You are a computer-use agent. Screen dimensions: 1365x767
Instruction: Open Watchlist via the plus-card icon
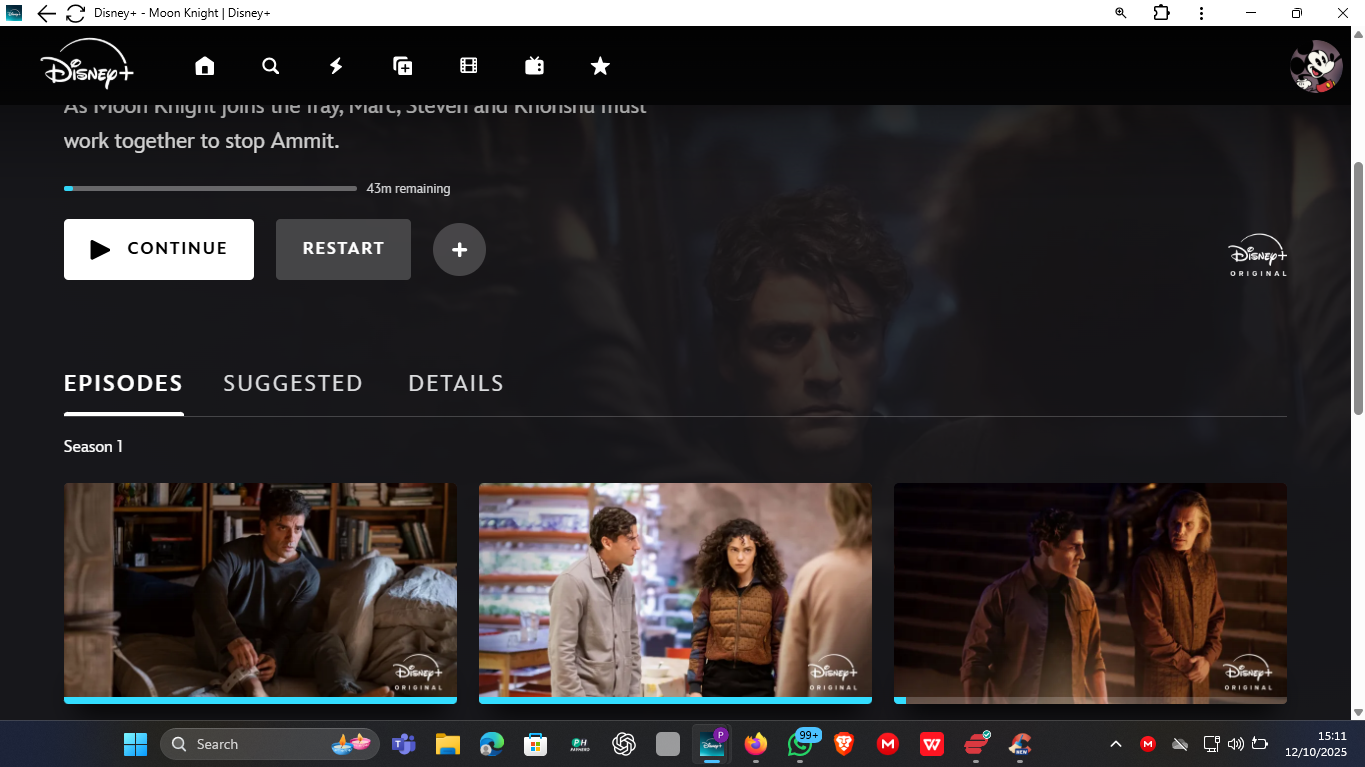point(402,65)
